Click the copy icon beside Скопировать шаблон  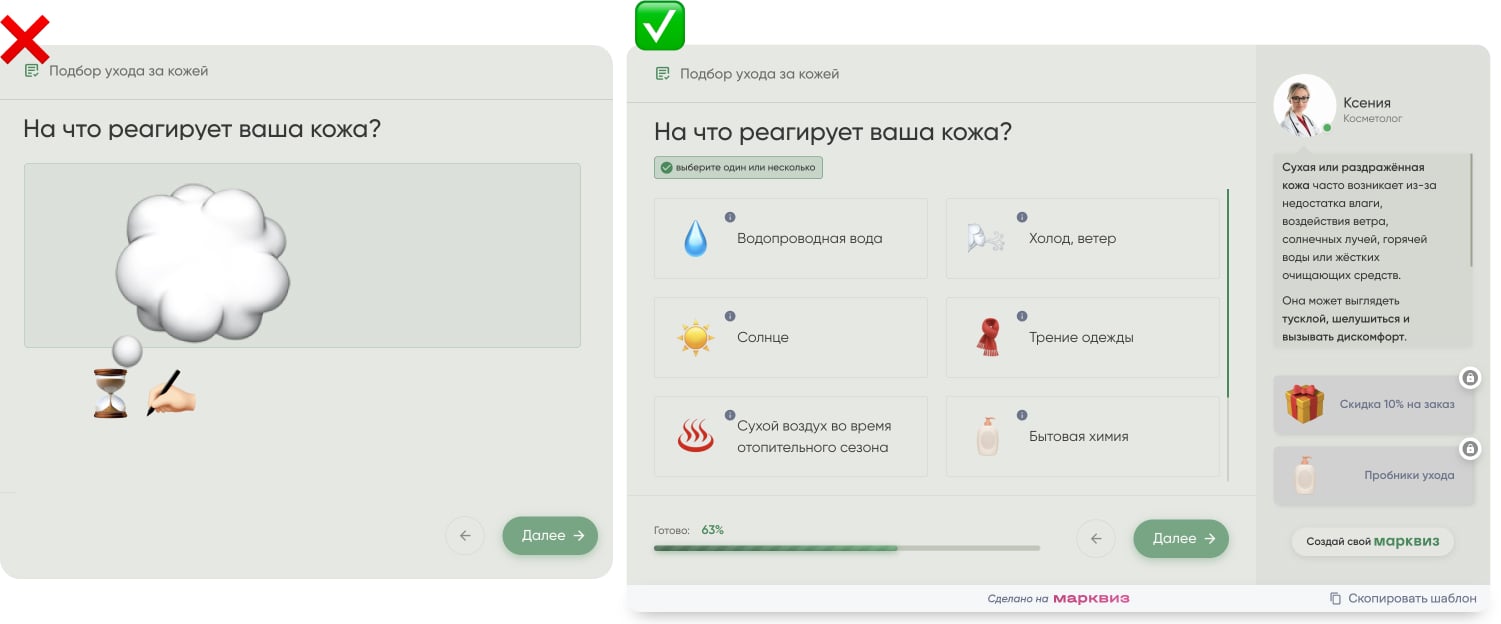tap(1336, 597)
